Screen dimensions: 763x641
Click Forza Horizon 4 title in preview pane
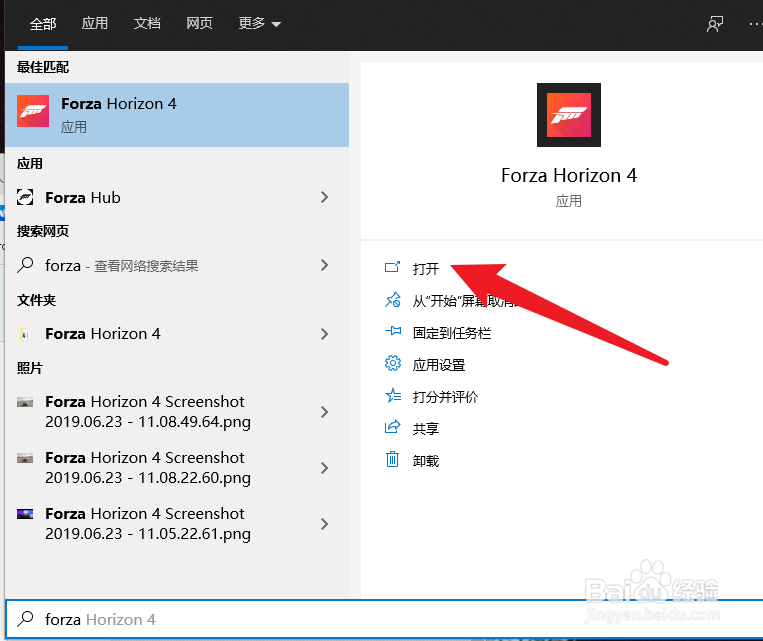click(x=569, y=175)
